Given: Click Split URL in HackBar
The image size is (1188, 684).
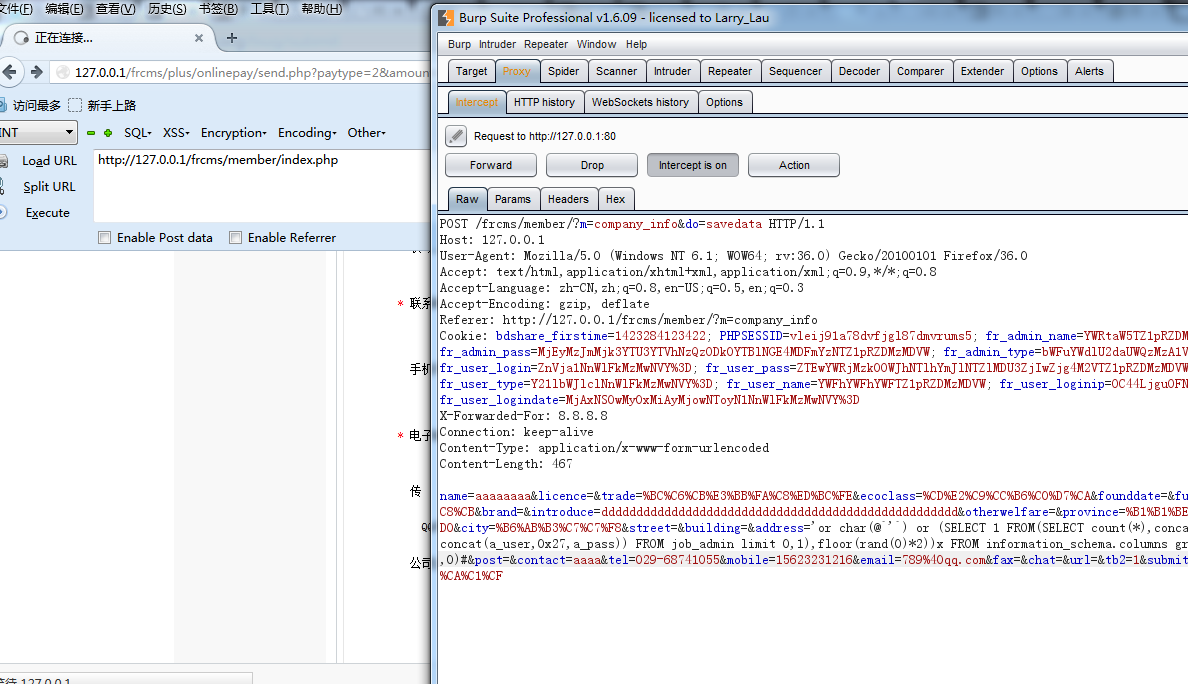Looking at the screenshot, I should [x=49, y=186].
